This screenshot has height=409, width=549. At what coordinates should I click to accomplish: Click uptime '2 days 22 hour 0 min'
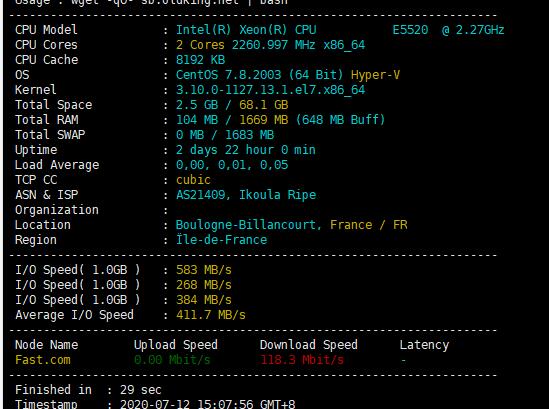(245, 150)
